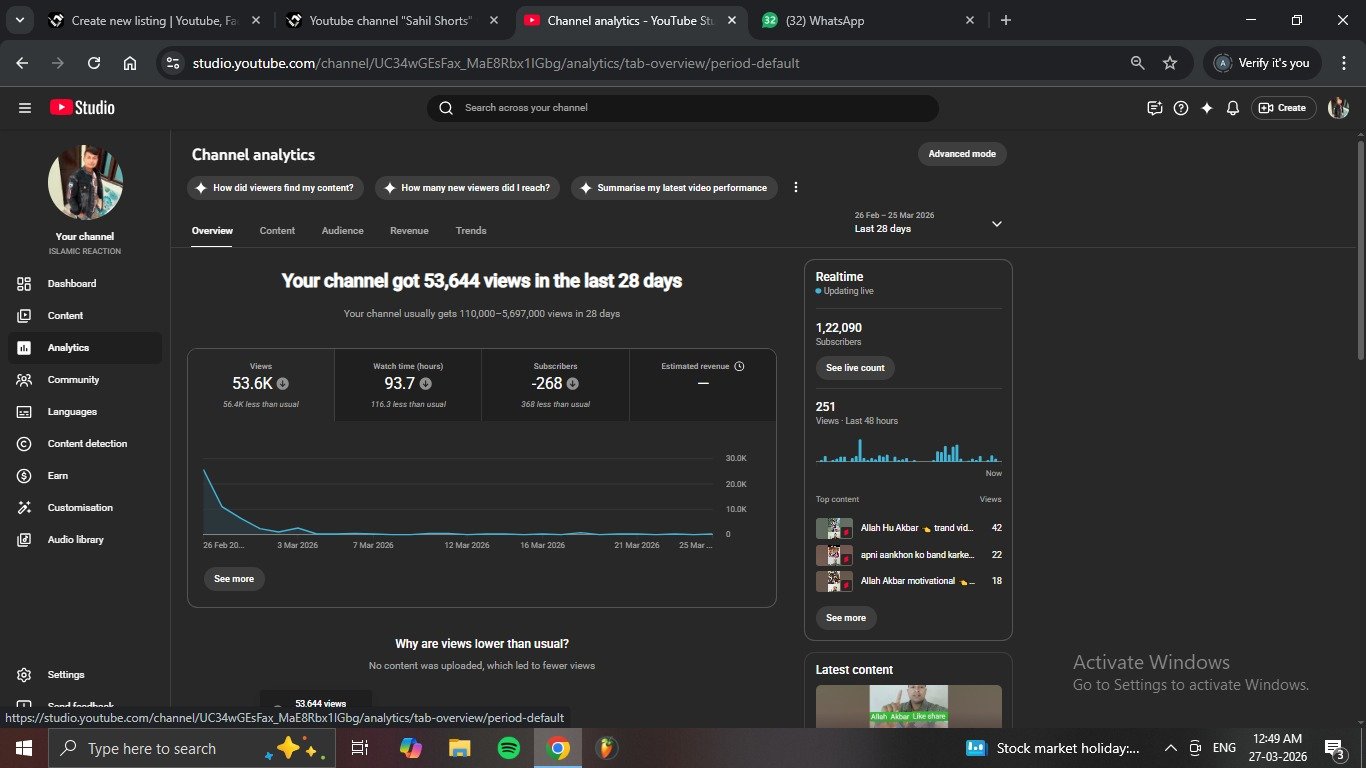
Task: Open Earn in the sidebar
Action: click(x=58, y=476)
